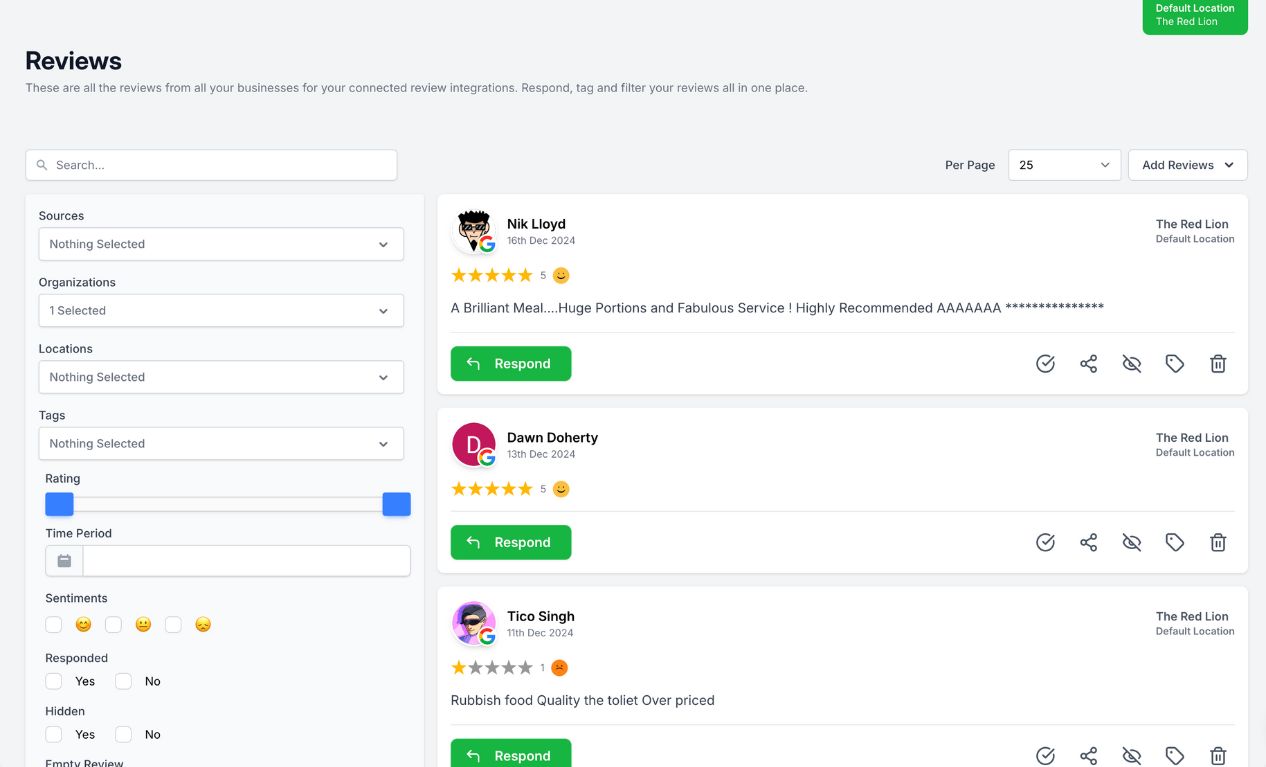The image size is (1266, 767).
Task: Hide Nik Lloyd's review from view
Action: [x=1131, y=363]
